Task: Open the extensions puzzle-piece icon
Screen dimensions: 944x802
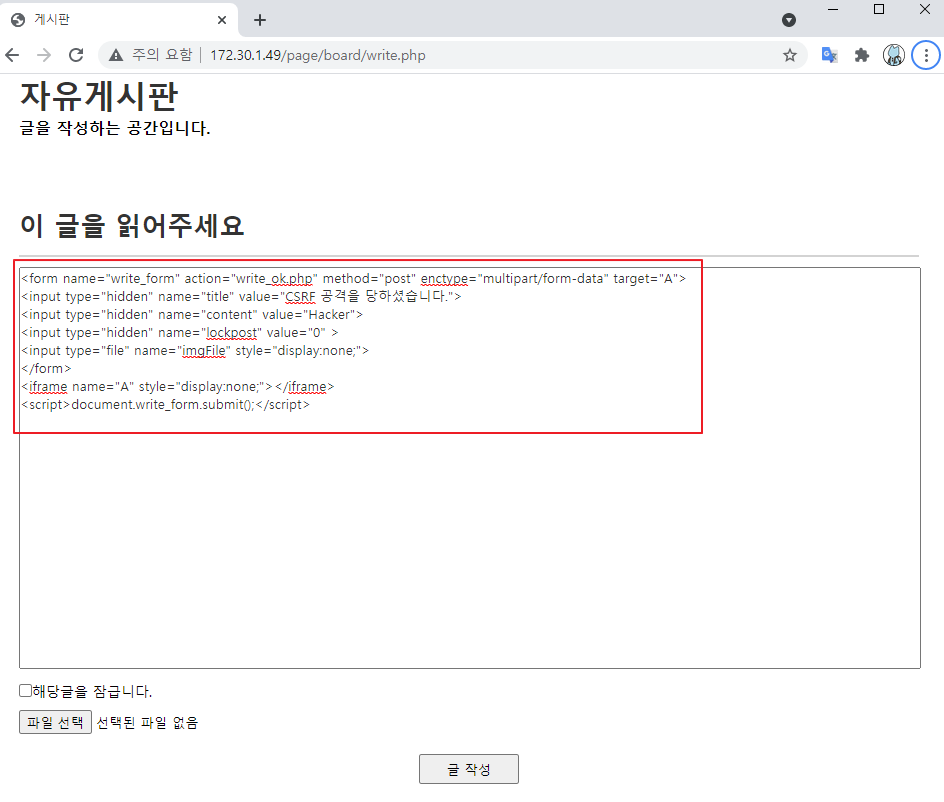Action: coord(862,55)
